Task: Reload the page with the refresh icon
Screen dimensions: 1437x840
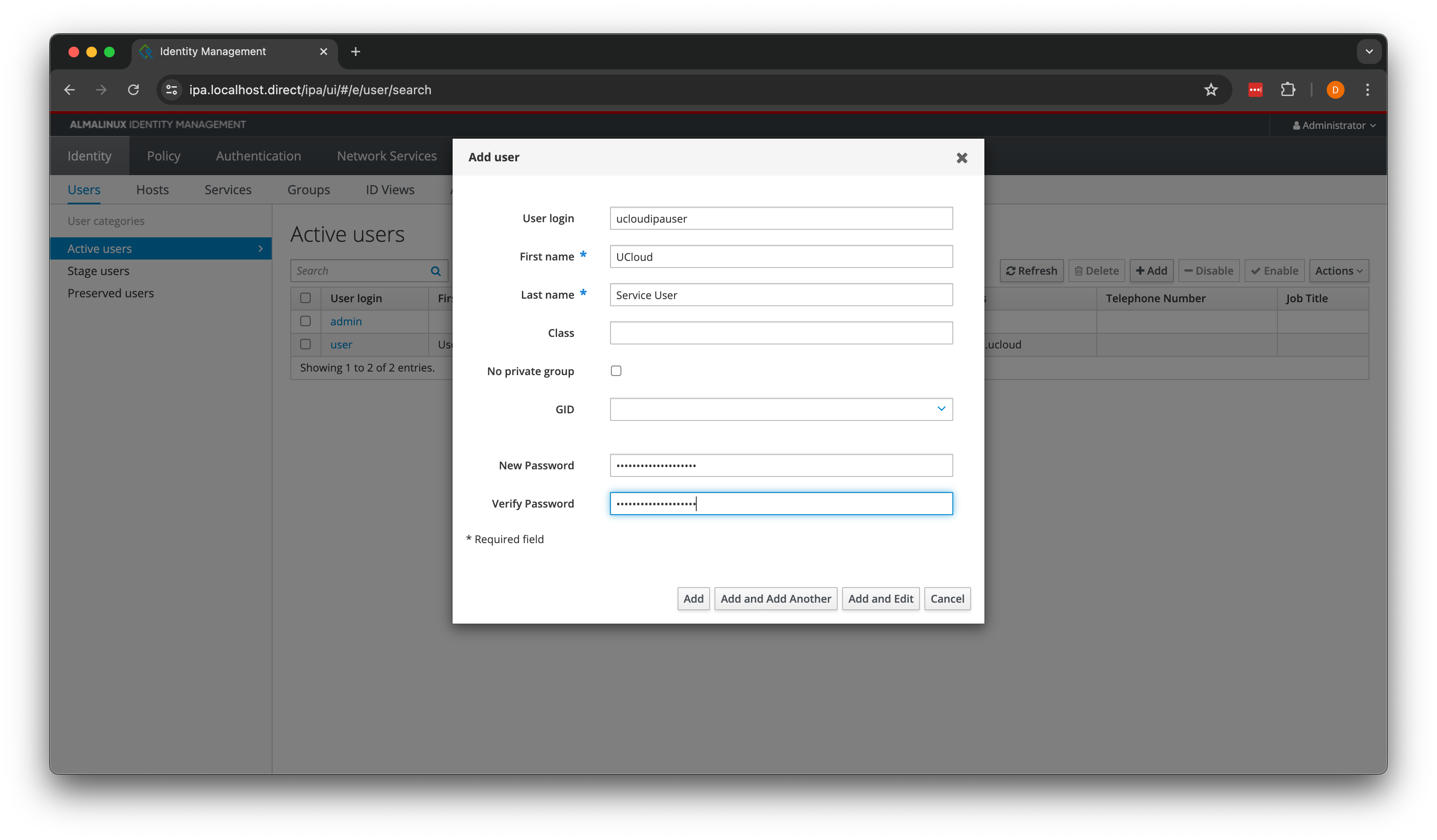Action: [133, 89]
